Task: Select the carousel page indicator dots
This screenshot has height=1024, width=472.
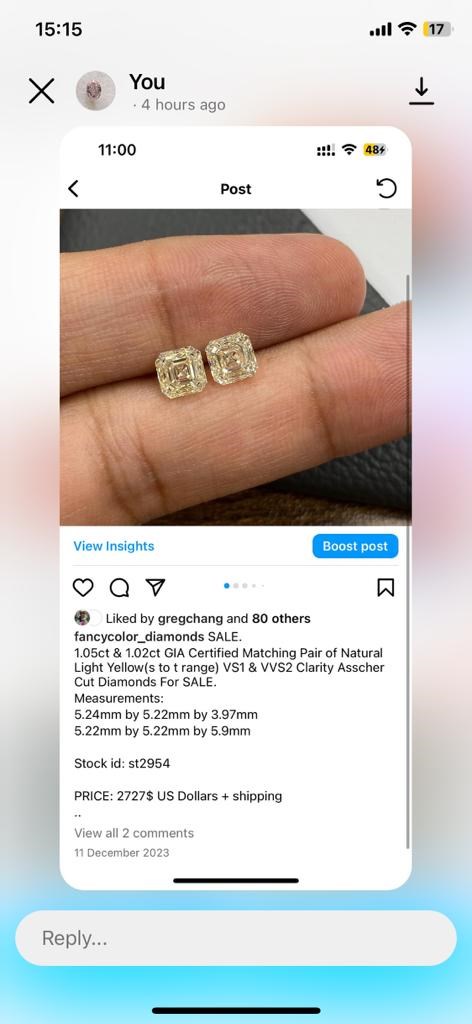Action: click(x=244, y=586)
